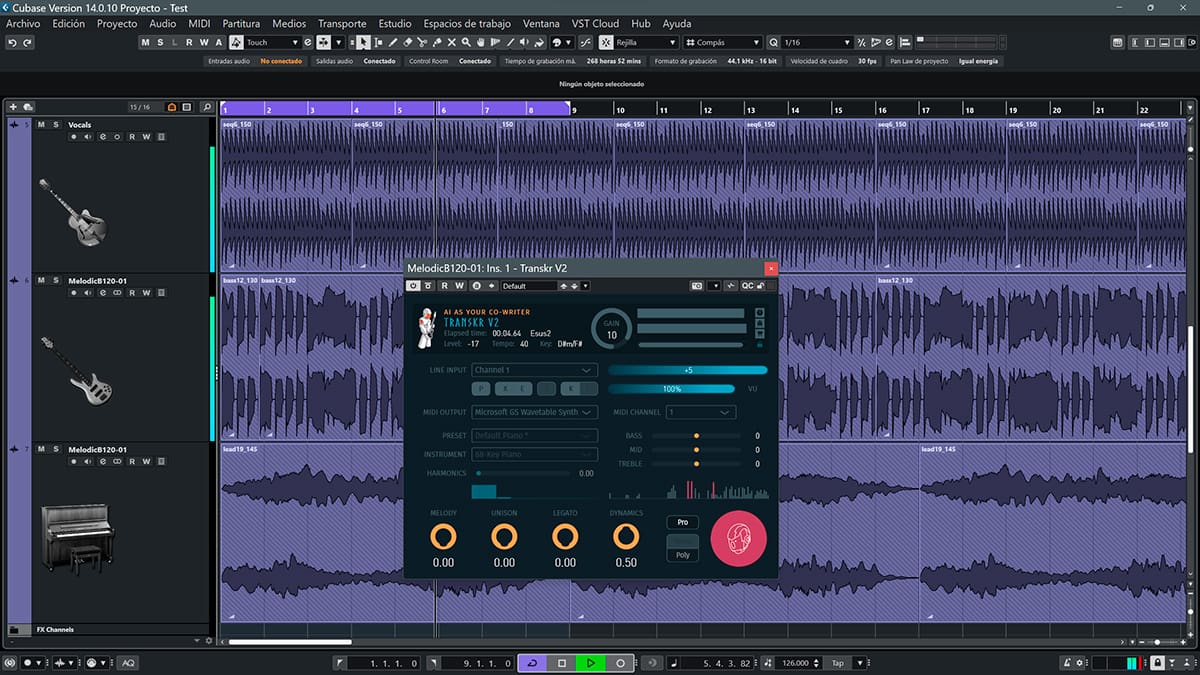
Task: Toggle global Write W in toolbar
Action: (204, 42)
